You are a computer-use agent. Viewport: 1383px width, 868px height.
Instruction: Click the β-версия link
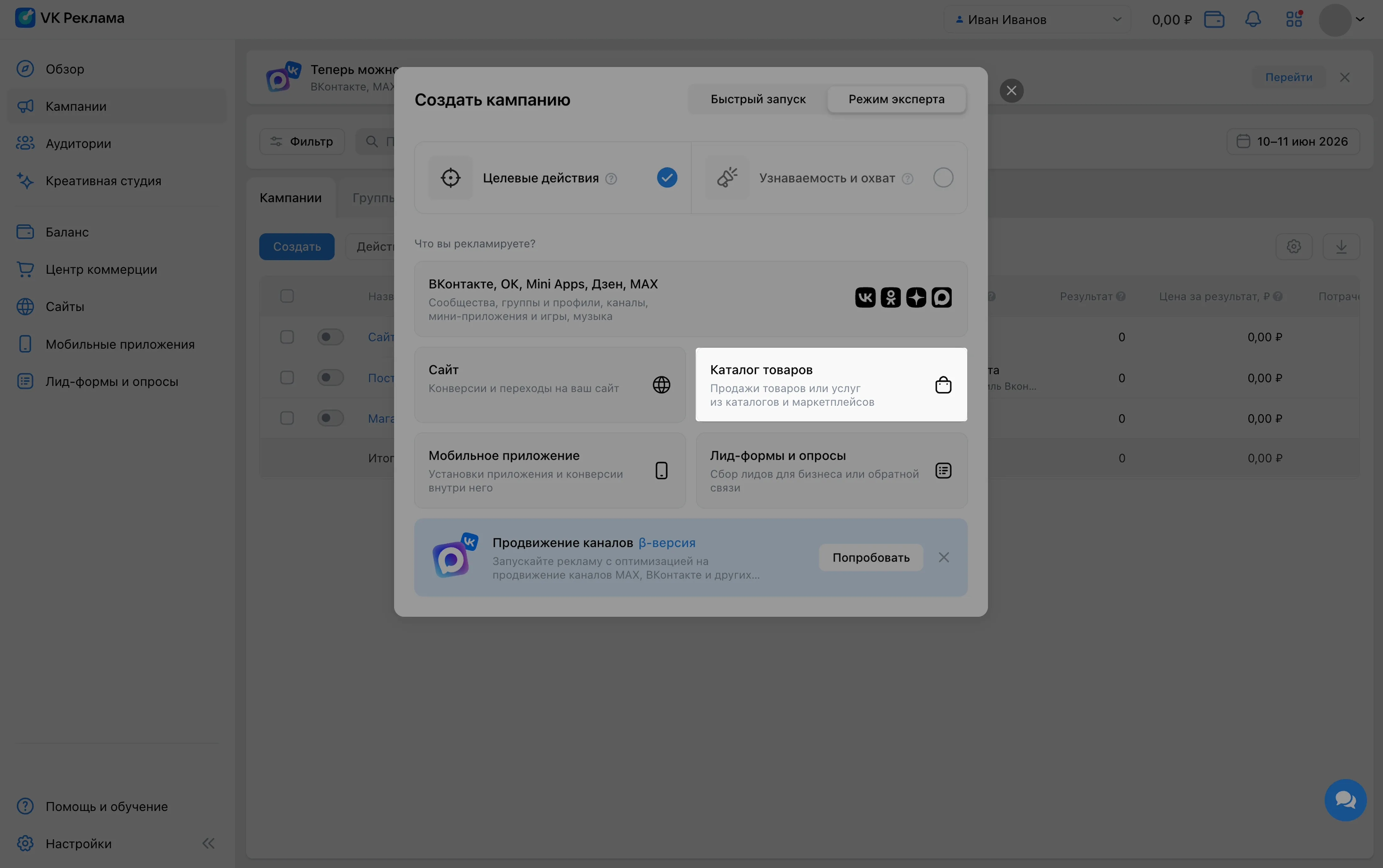click(x=667, y=543)
